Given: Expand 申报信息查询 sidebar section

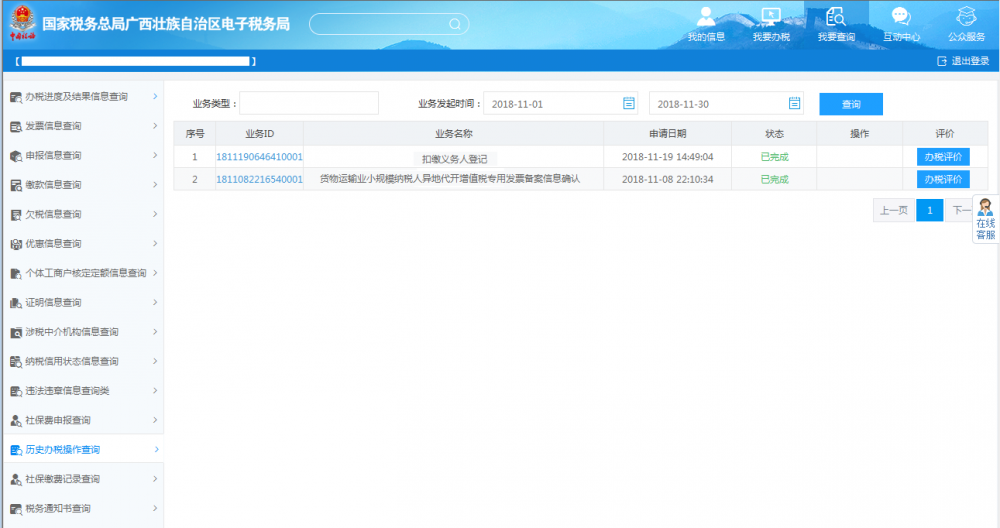Looking at the screenshot, I should 82,155.
